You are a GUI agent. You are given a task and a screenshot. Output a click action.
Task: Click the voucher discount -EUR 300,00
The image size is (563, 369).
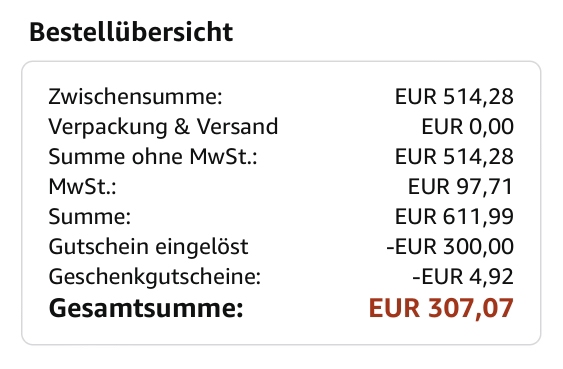tap(450, 247)
